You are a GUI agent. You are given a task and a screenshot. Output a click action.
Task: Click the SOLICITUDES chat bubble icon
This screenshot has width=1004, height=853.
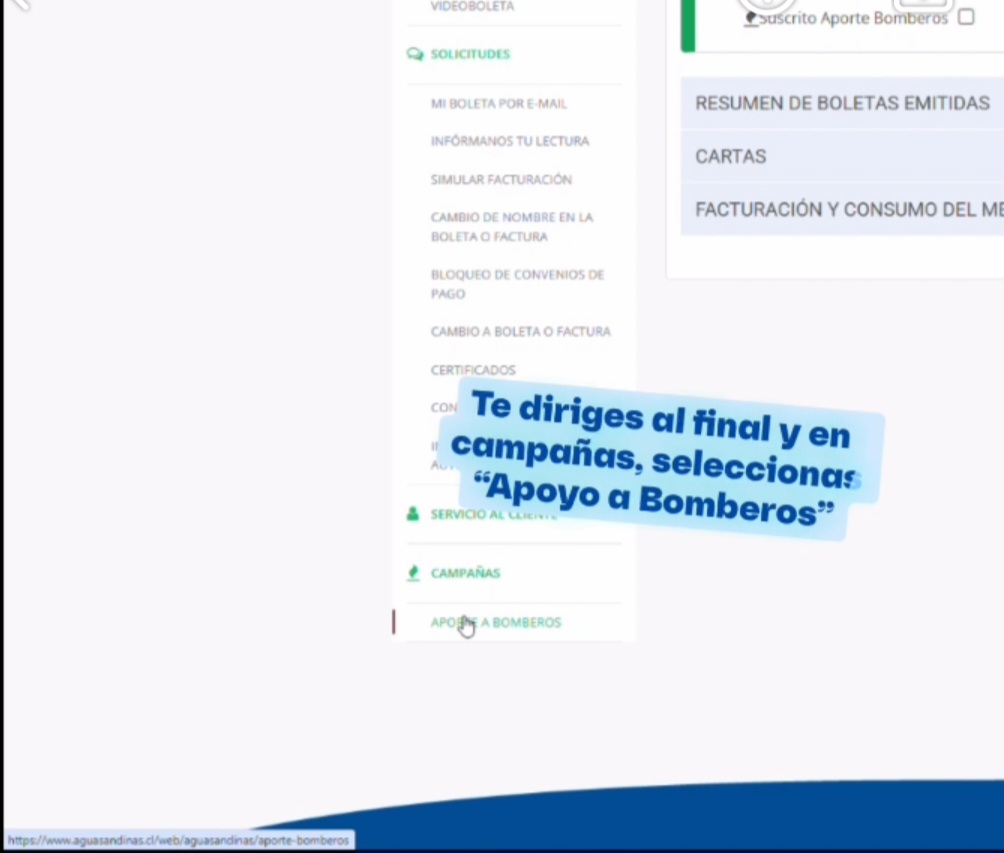pos(415,54)
